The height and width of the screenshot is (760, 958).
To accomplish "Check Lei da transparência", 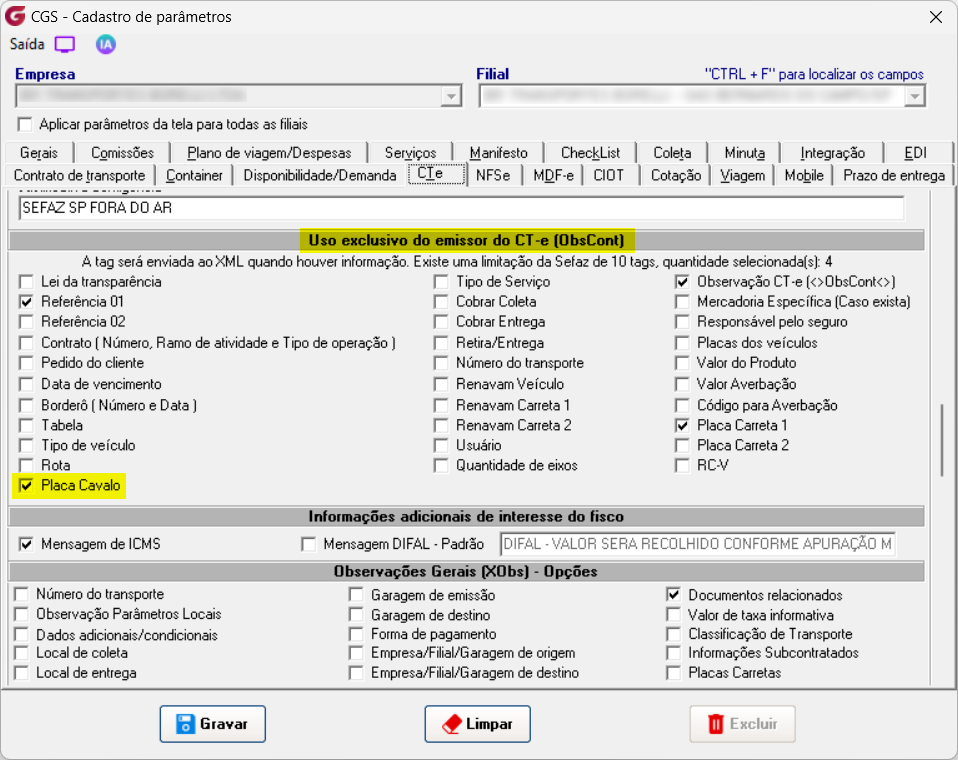I will coord(26,282).
